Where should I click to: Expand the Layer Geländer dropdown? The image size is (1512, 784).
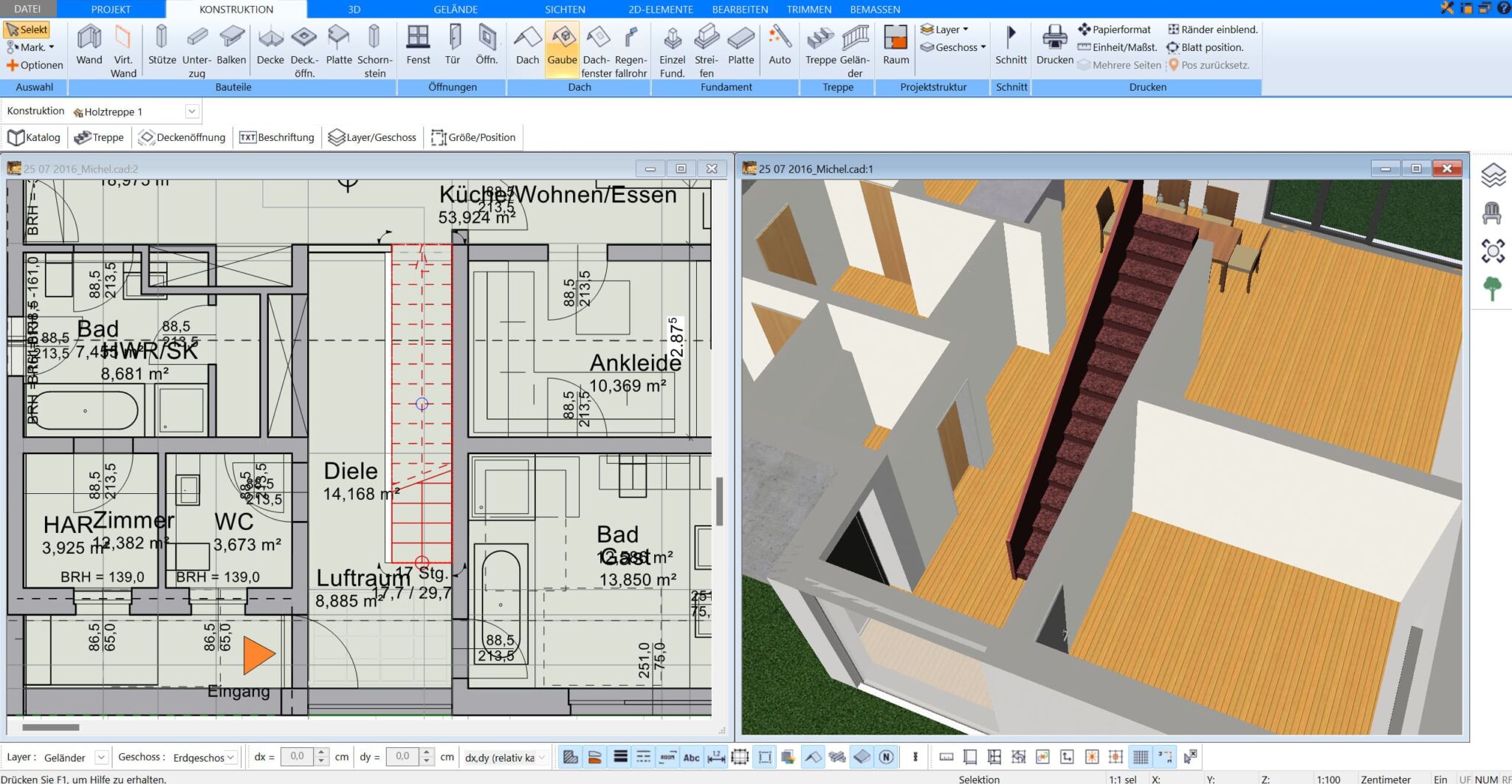tap(102, 757)
